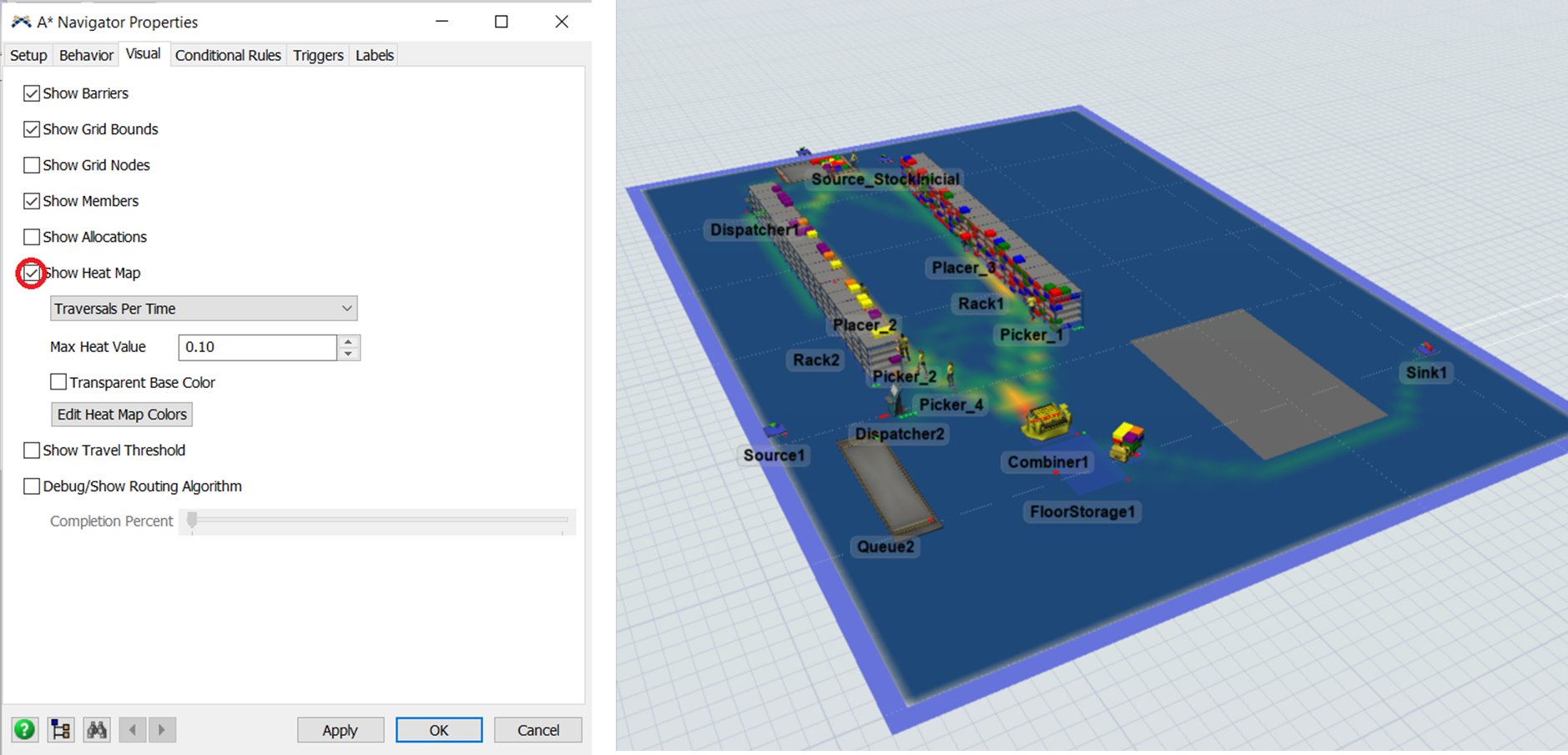Click the tree view icon button

coord(61,730)
